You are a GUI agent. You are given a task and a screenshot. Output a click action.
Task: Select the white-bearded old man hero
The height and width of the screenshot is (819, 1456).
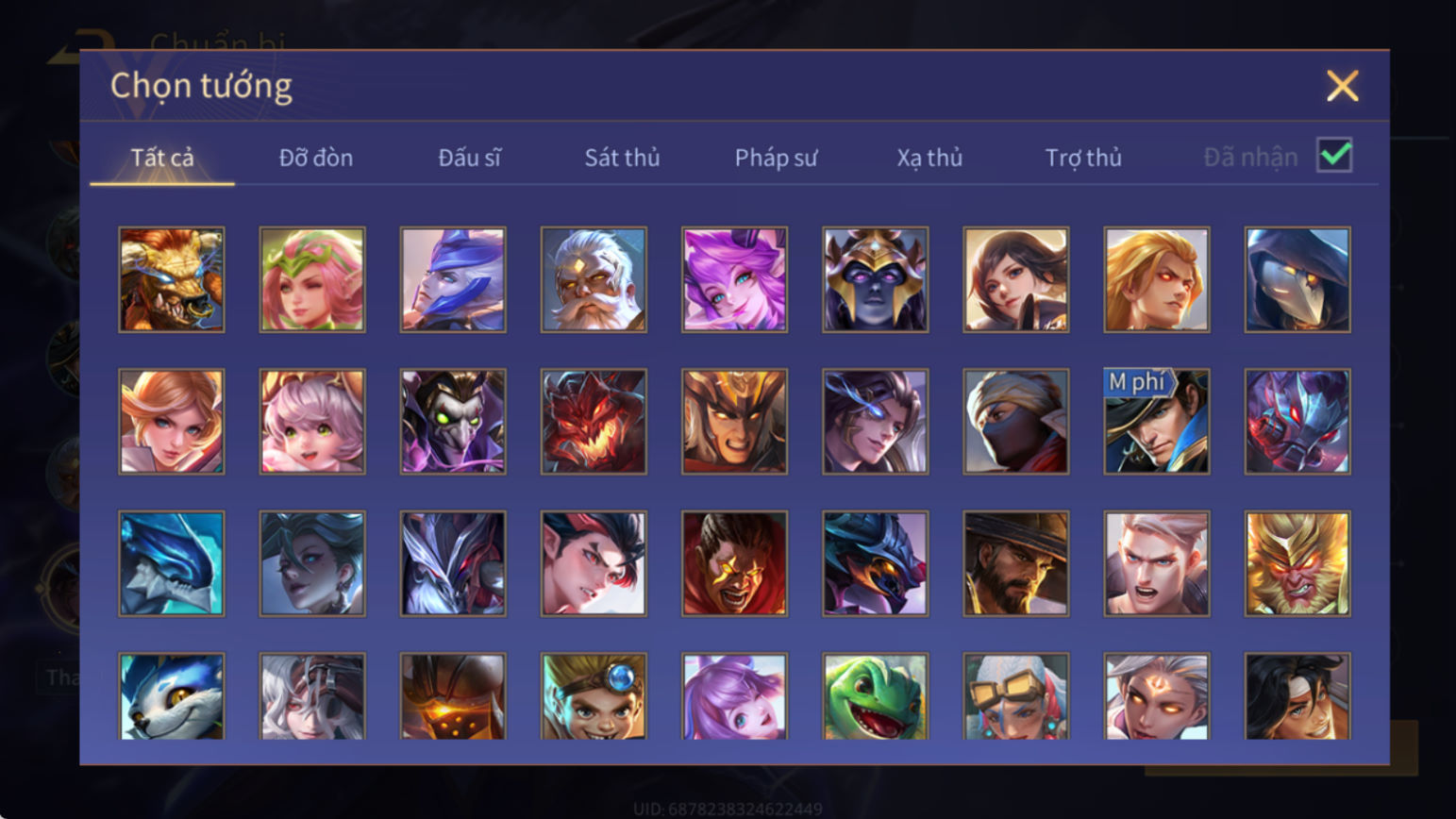tap(594, 279)
